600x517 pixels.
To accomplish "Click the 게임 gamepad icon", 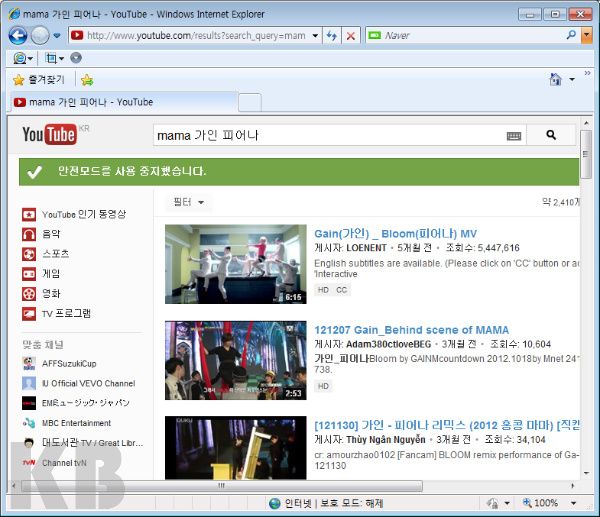I will coord(29,274).
